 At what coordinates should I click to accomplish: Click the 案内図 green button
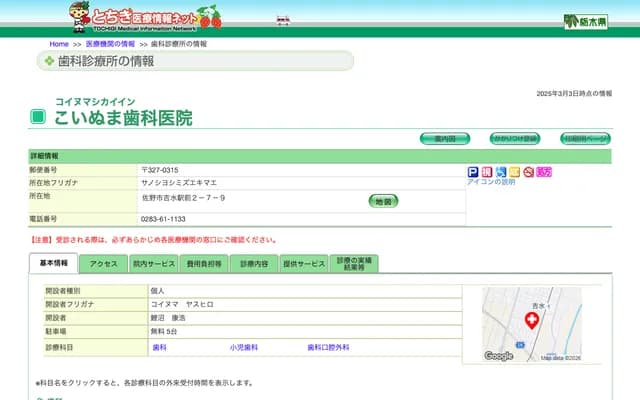(445, 139)
